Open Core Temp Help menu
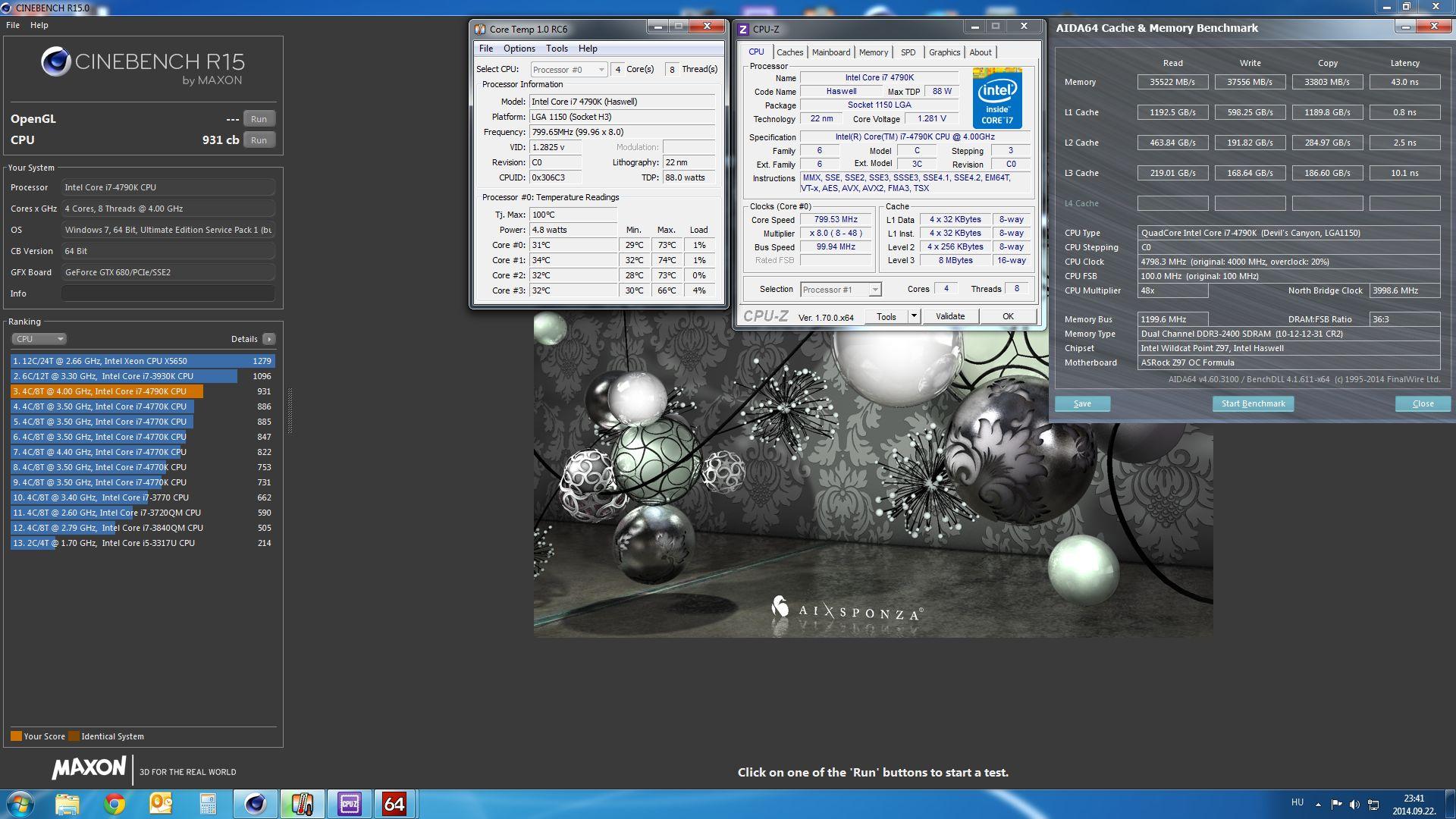Viewport: 1456px width, 819px height. [x=588, y=49]
